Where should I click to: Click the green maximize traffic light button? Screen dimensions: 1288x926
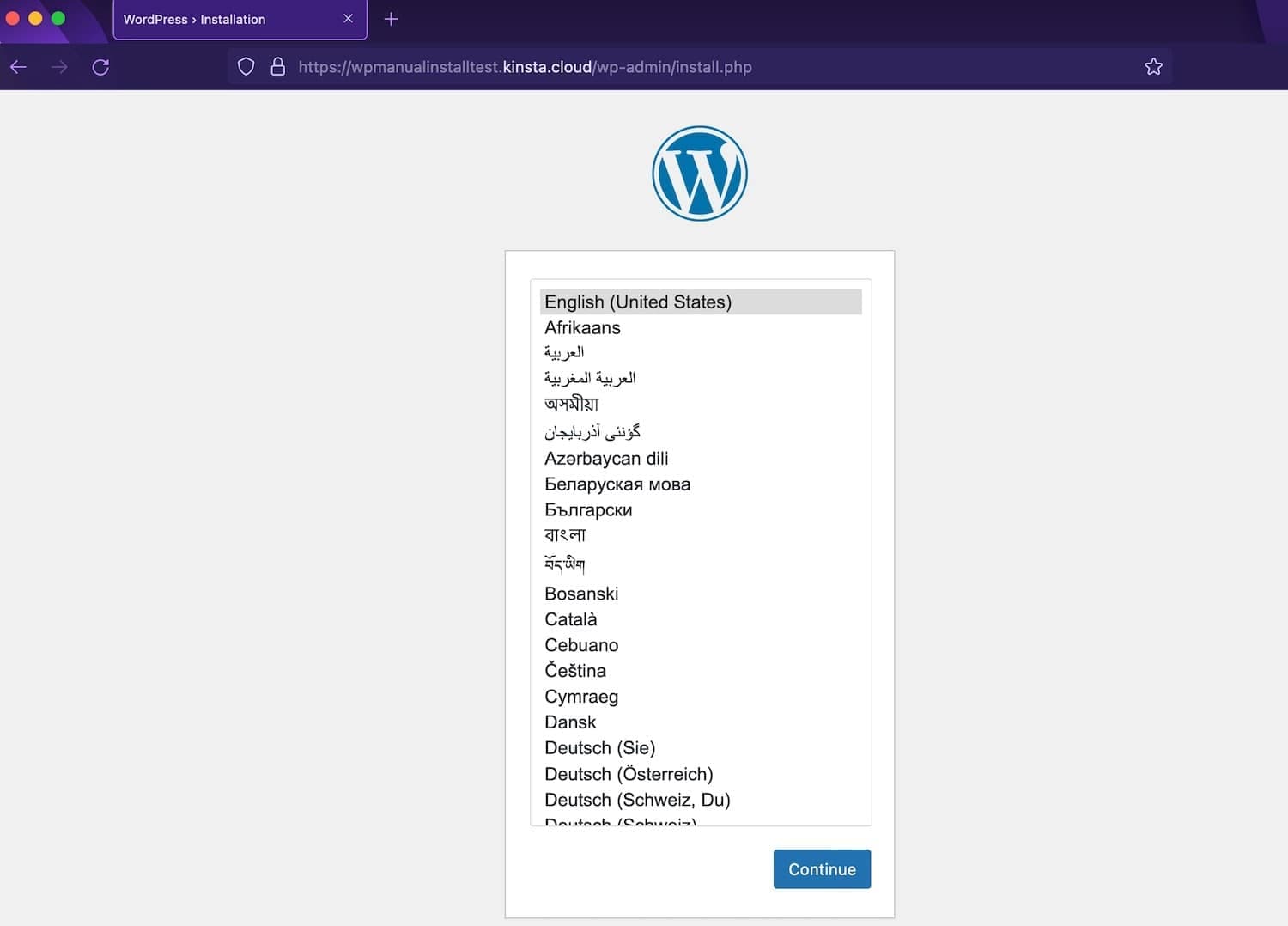pyautogui.click(x=58, y=17)
